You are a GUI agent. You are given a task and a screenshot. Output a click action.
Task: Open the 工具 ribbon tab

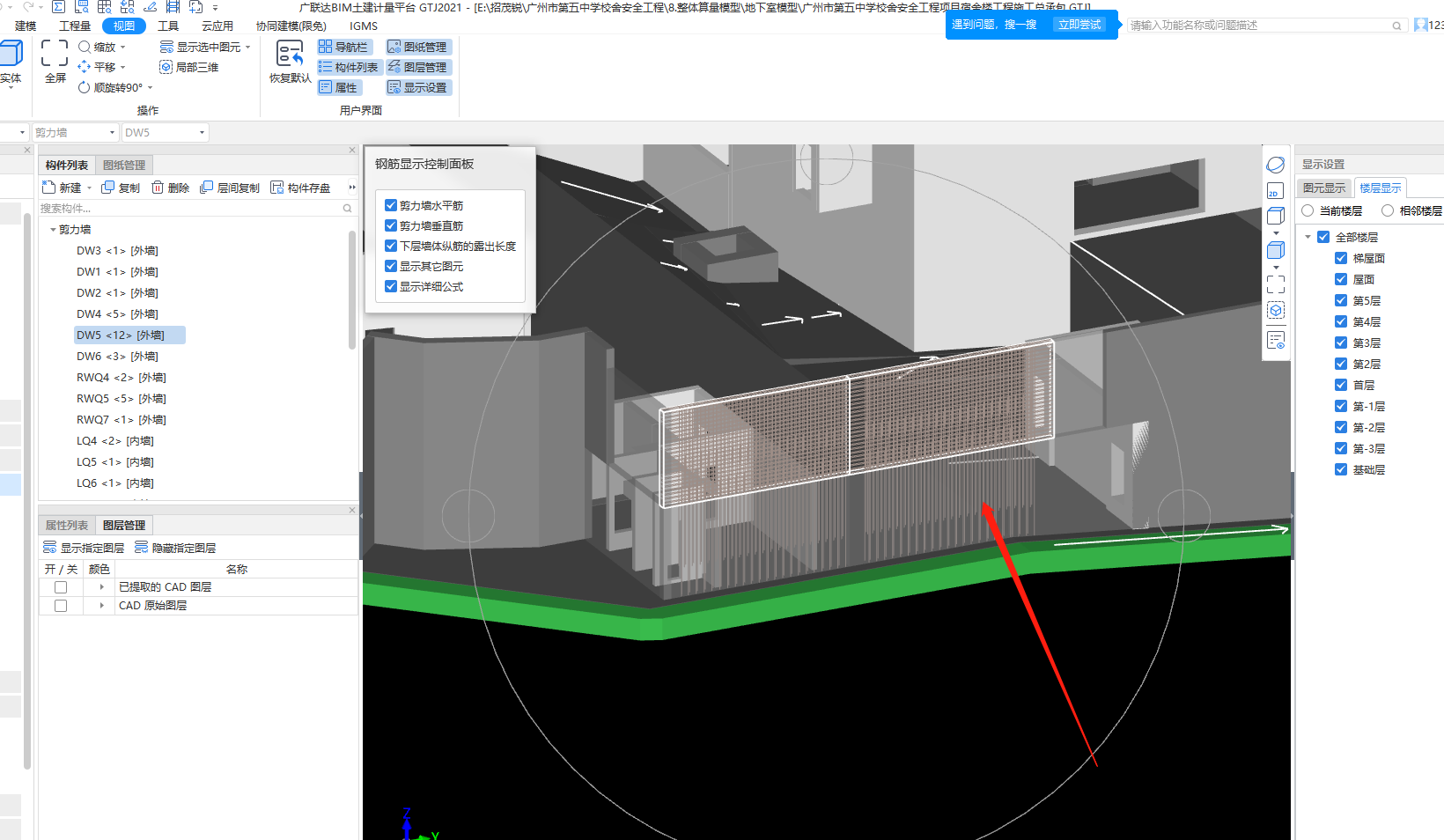pyautogui.click(x=168, y=26)
